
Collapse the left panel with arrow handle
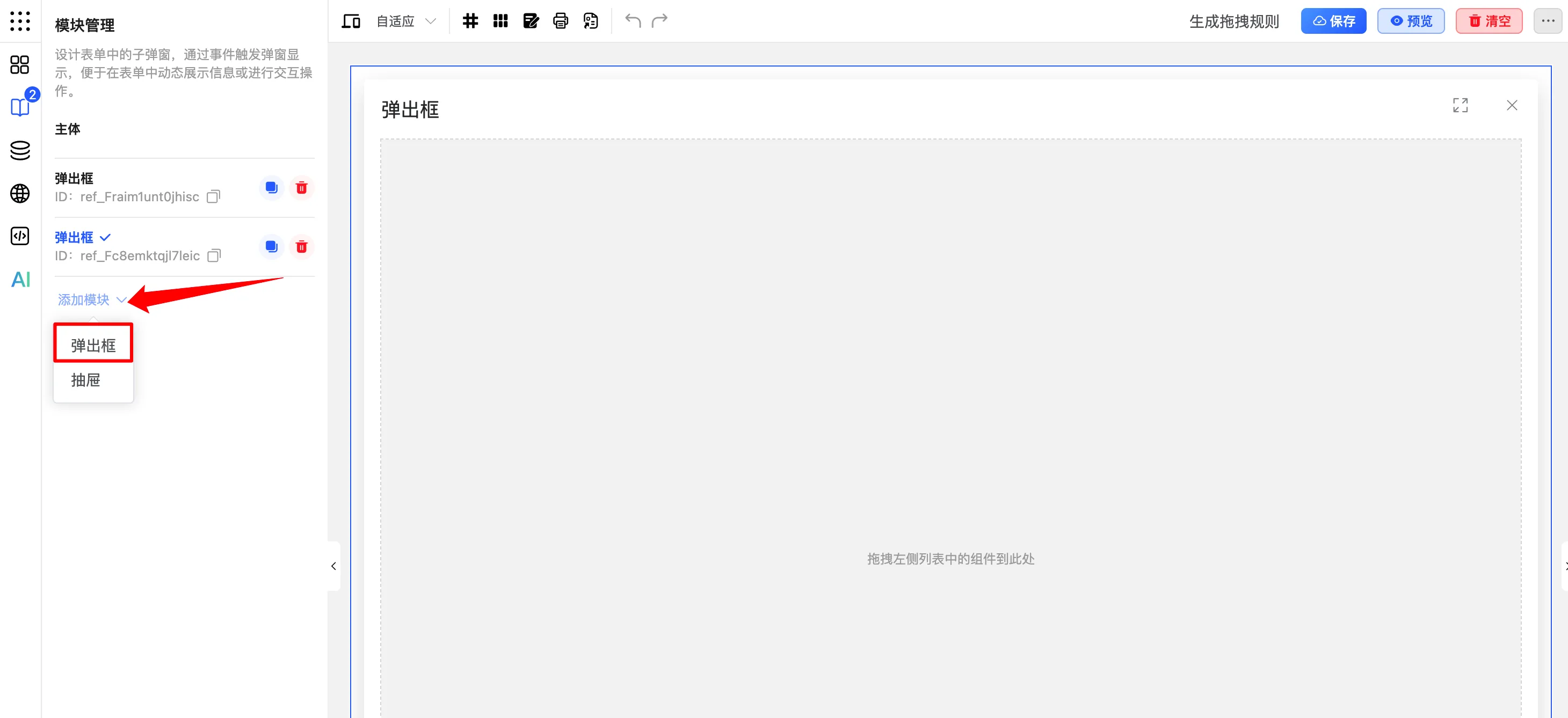333,566
